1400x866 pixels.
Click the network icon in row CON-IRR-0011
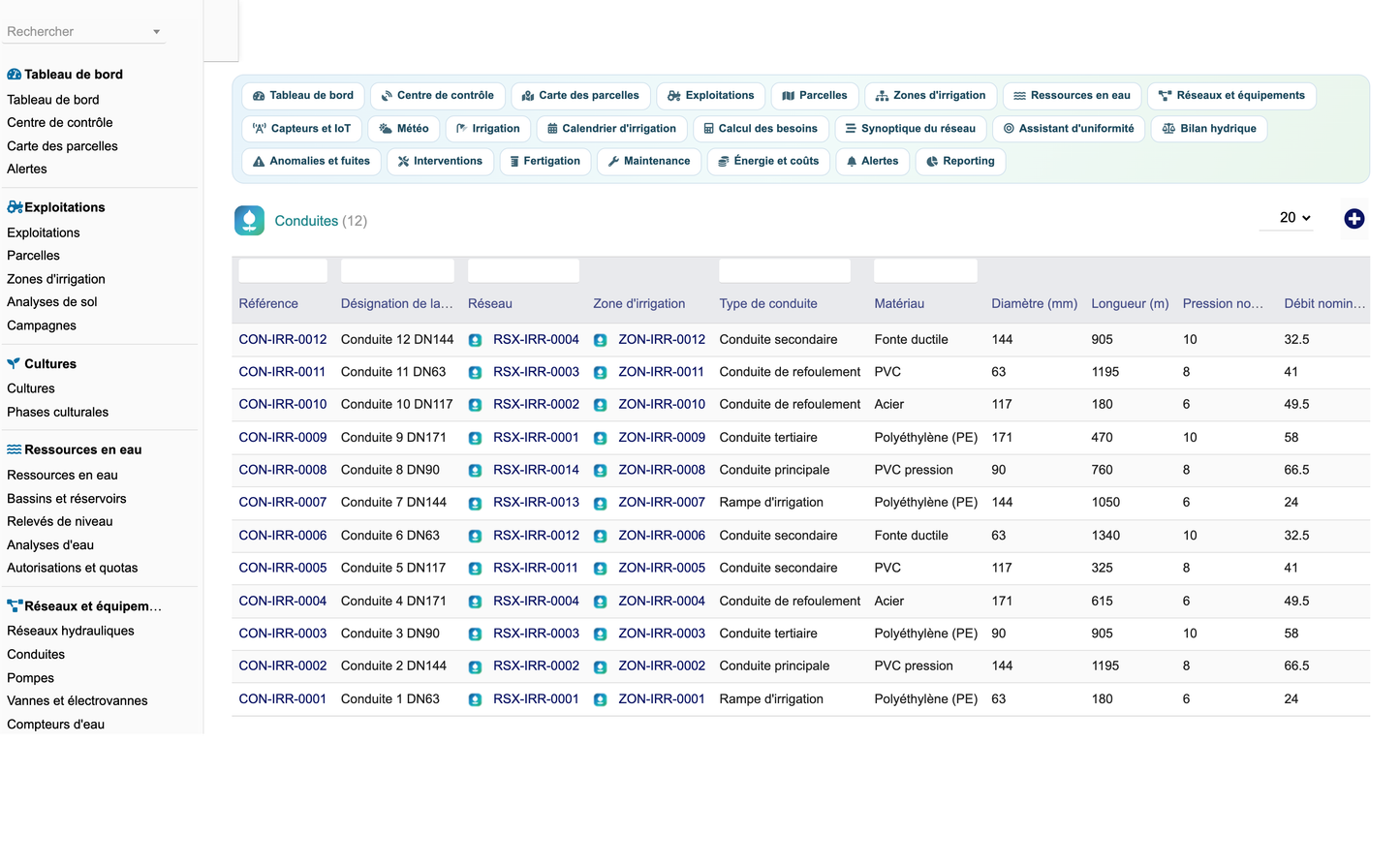click(475, 373)
